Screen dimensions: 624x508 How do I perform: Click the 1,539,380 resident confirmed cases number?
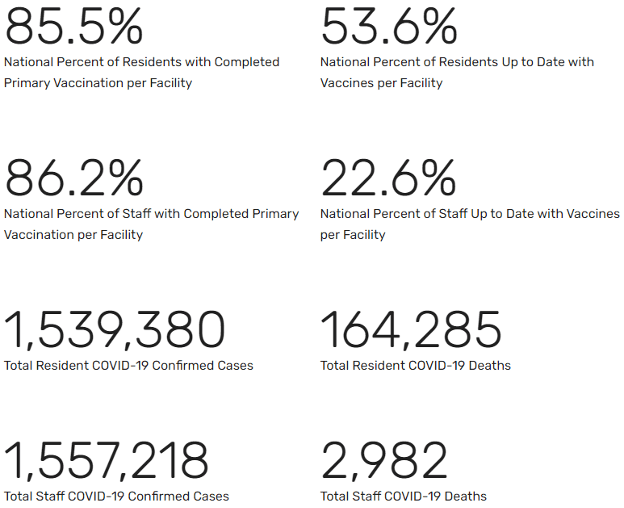[115, 330]
